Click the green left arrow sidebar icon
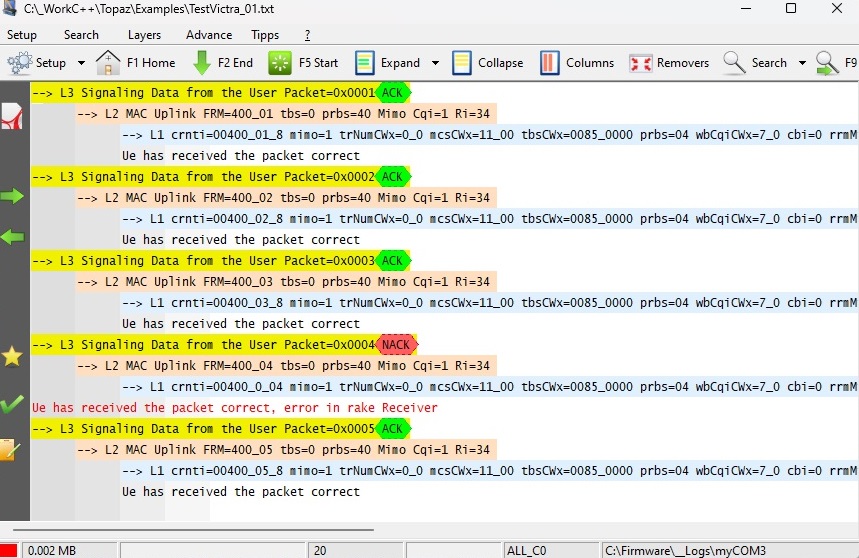 pyautogui.click(x=12, y=237)
